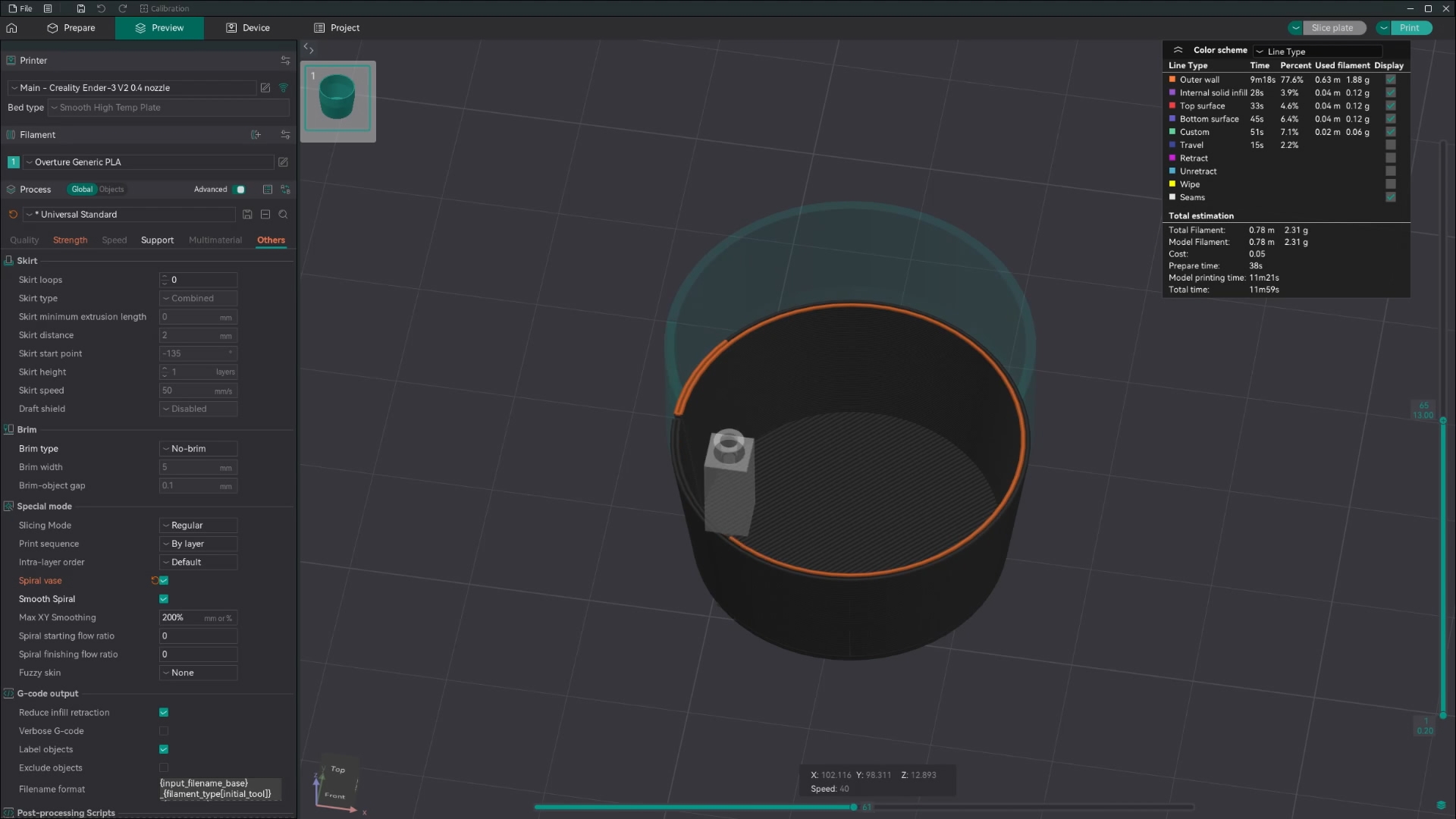1456x819 pixels.
Task: Save the Universal Standard process preset
Action: coord(247,215)
